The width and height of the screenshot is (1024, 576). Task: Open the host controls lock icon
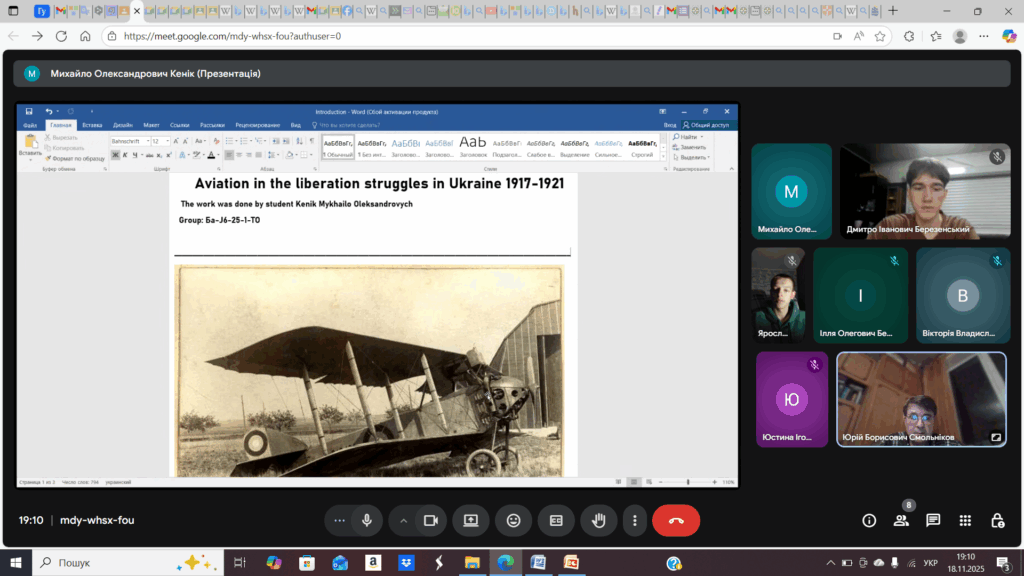pos(997,520)
